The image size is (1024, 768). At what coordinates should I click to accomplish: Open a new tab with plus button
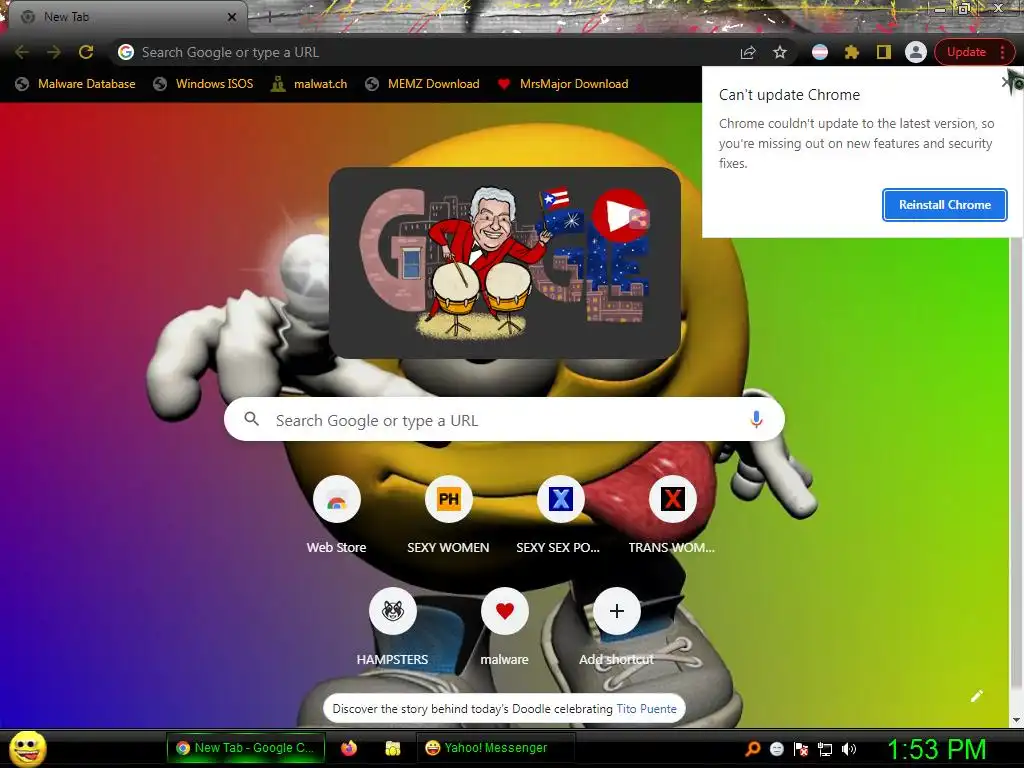point(269,17)
